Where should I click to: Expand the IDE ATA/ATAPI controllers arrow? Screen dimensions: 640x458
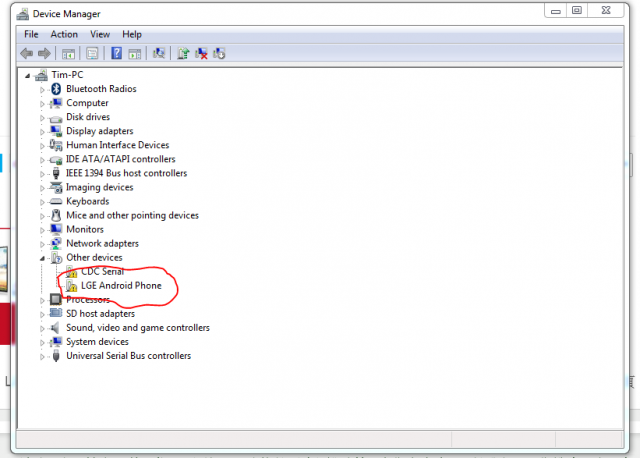pos(42,160)
